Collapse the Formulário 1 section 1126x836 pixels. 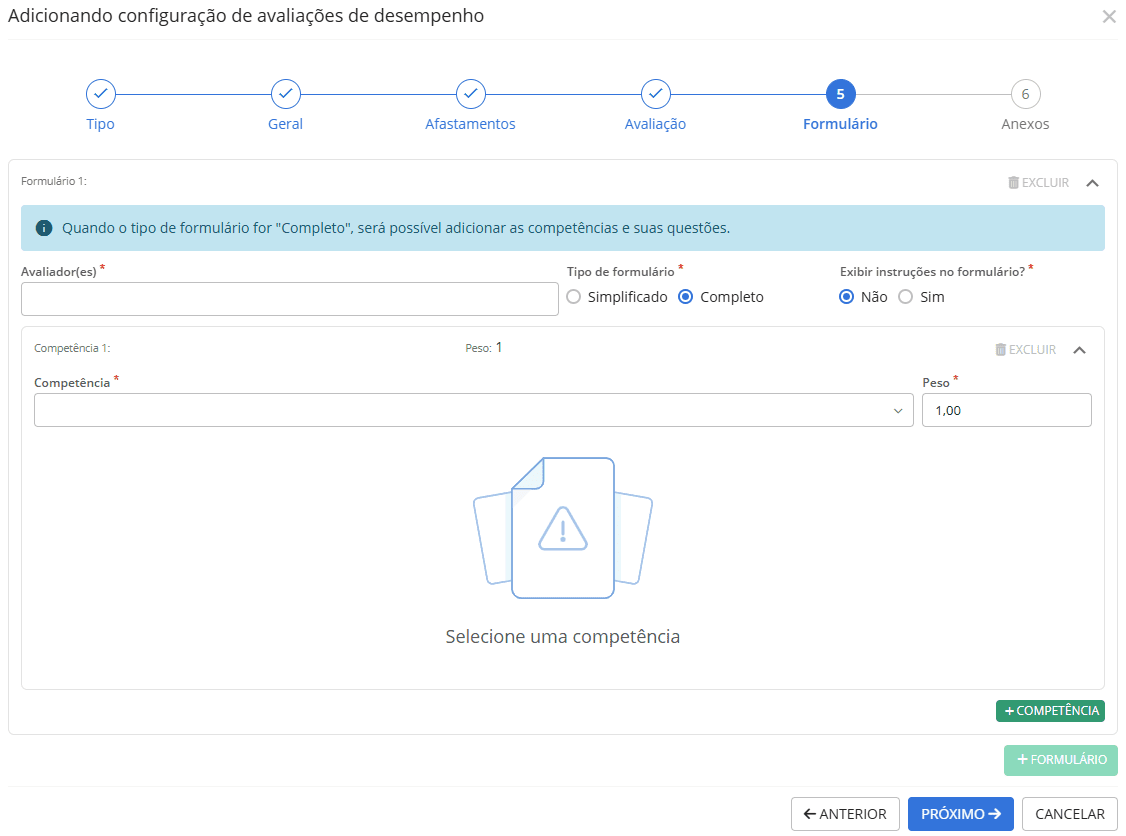1092,183
